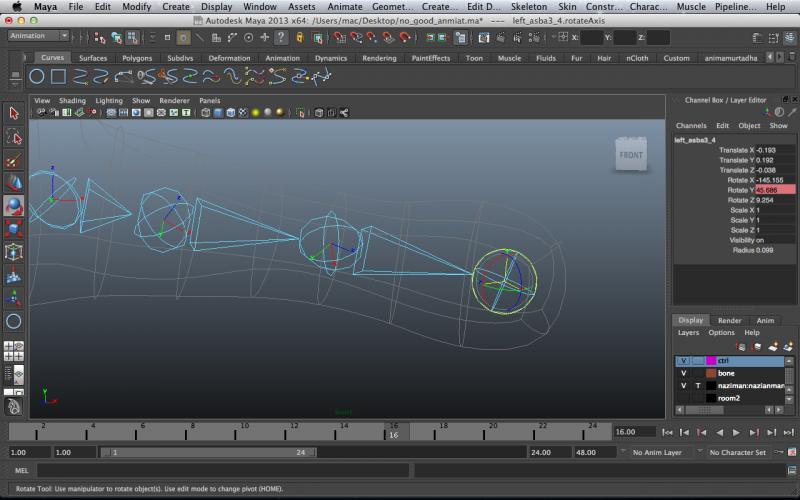Pick the Rotate tool in toolbox
Image resolution: width=800 pixels, height=500 pixels.
[x=14, y=206]
